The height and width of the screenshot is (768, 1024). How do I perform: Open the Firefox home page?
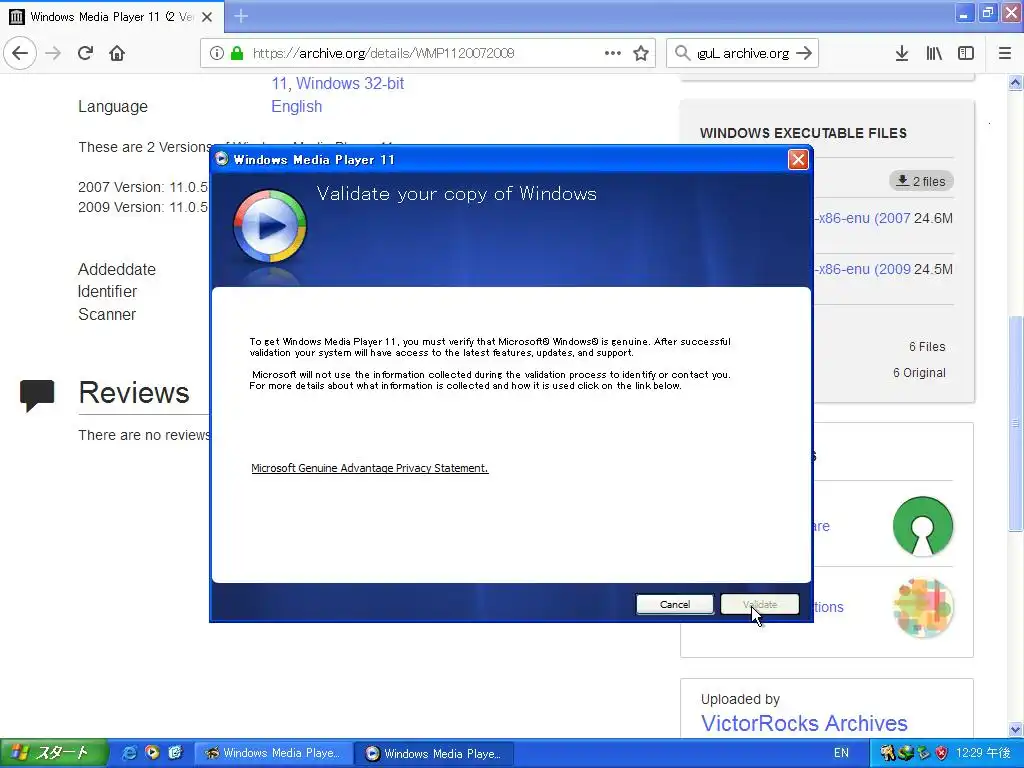tap(117, 53)
